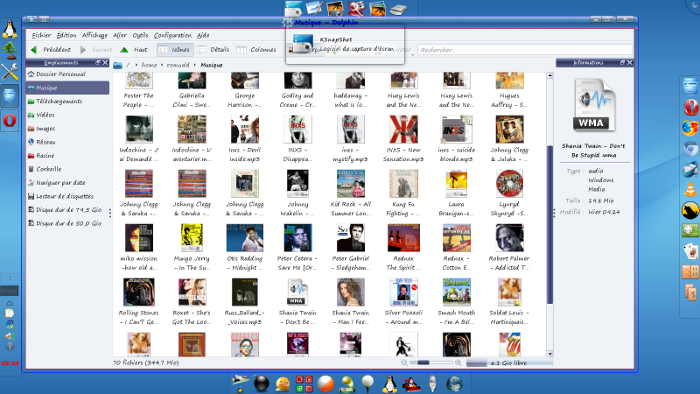Click the Tux penguin in left panel
Image resolution: width=700 pixels, height=394 pixels.
point(9,29)
